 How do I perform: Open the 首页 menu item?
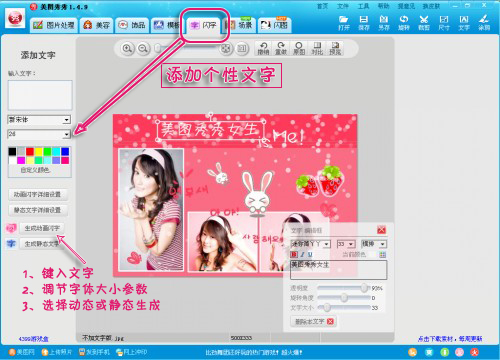322,6
